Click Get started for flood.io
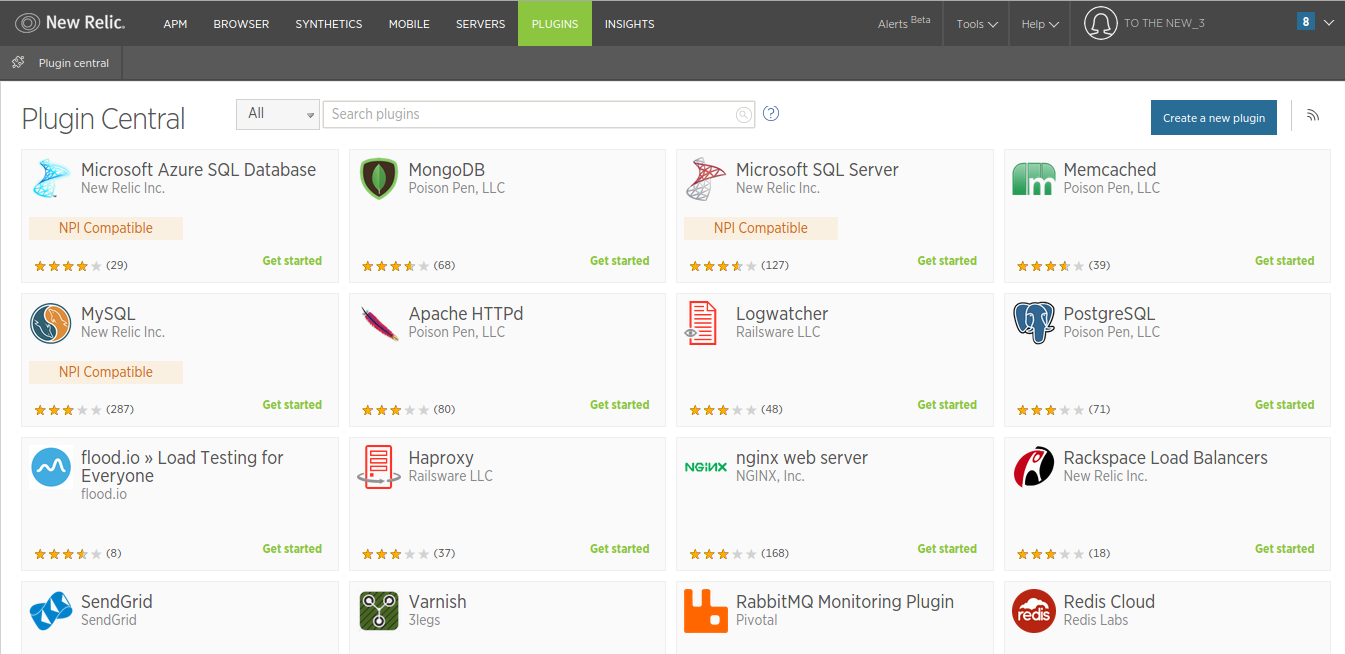The width and height of the screenshot is (1345, 654). coord(292,549)
